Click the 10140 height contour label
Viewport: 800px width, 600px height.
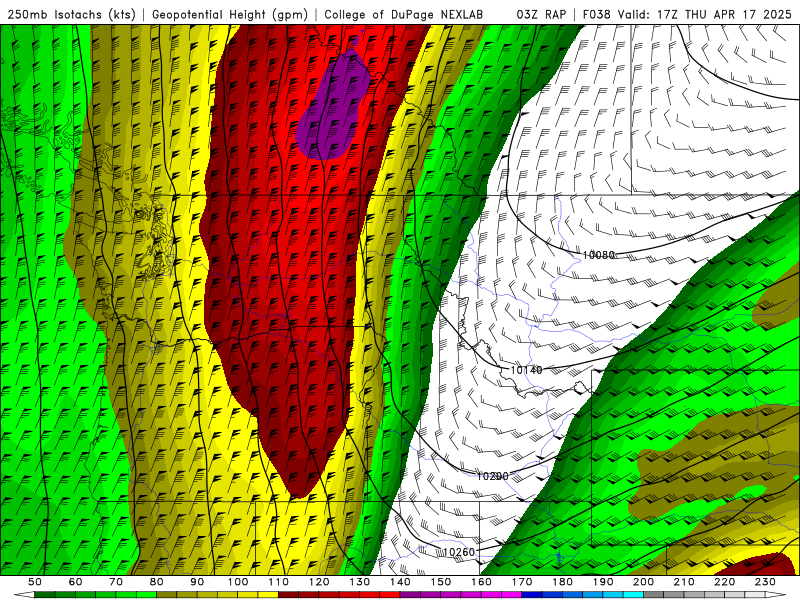point(526,369)
